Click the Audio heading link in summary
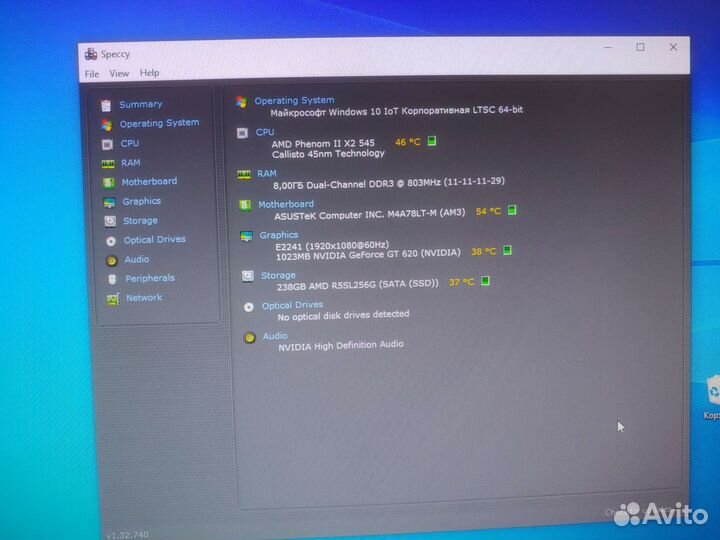 [275, 336]
